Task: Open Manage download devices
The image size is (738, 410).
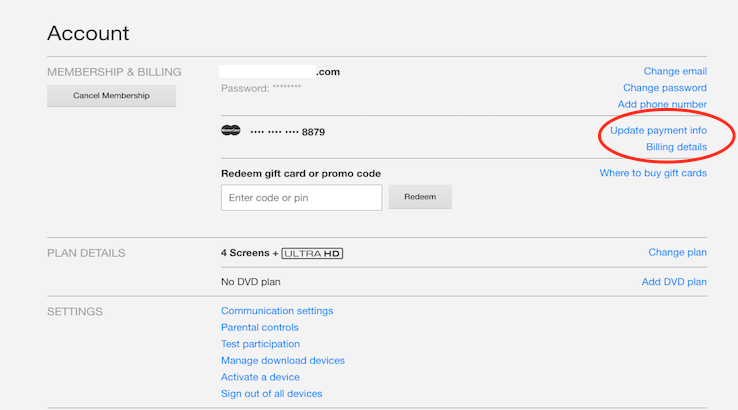Action: point(282,360)
